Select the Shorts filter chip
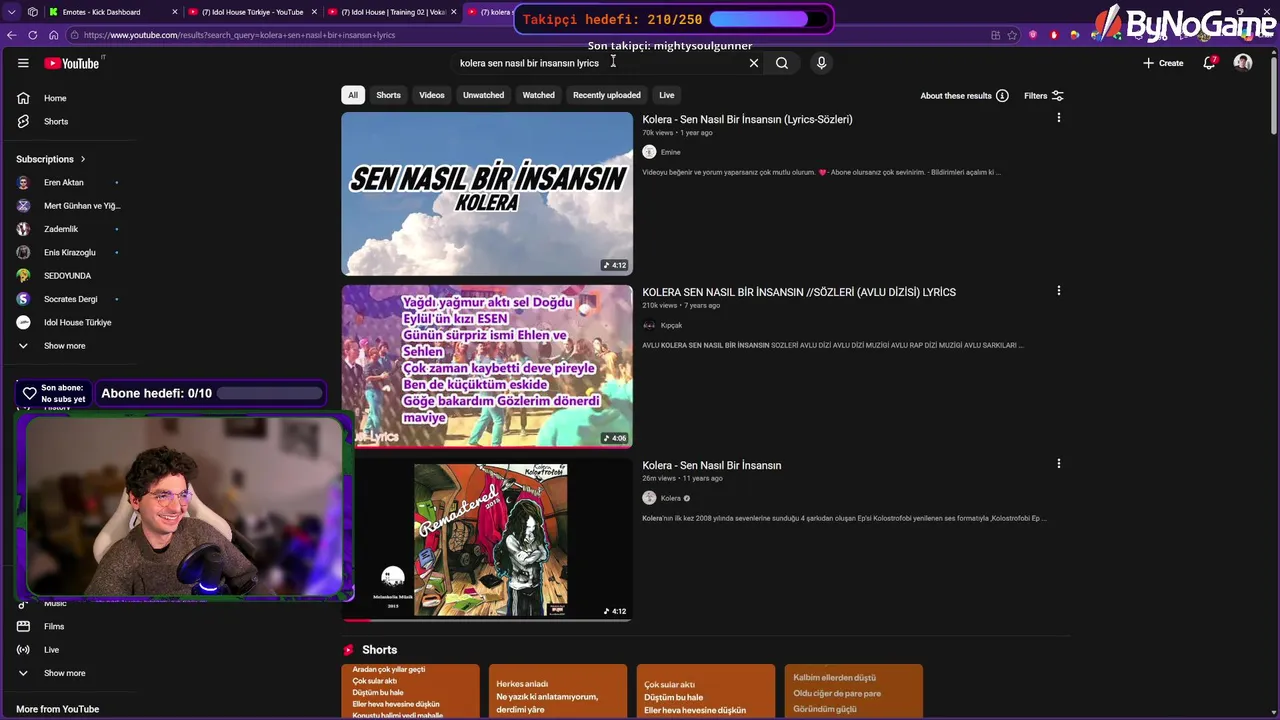This screenshot has width=1280, height=720. pyautogui.click(x=388, y=95)
